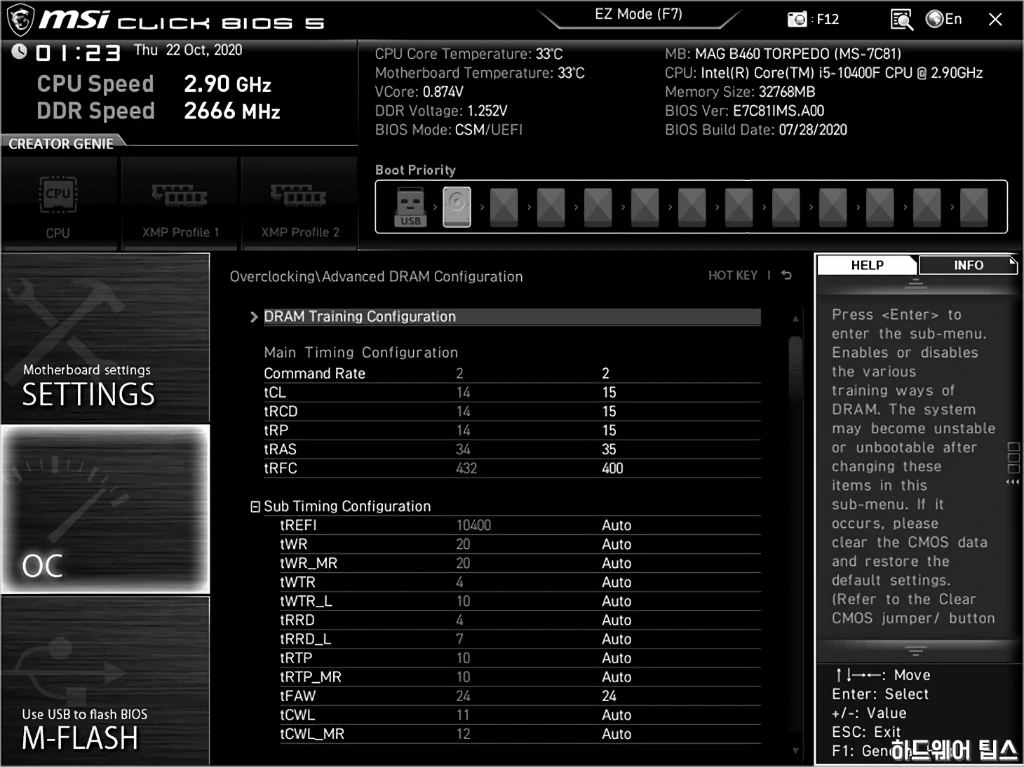This screenshot has height=767, width=1024.
Task: Select the tWR_MR Auto value
Action: (x=616, y=563)
